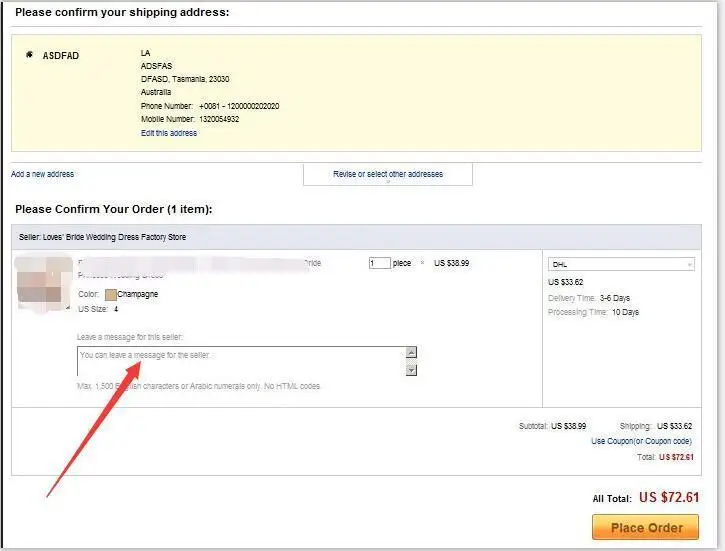The width and height of the screenshot is (725, 551).
Task: Open Revise or select other addresses
Action: point(388,174)
